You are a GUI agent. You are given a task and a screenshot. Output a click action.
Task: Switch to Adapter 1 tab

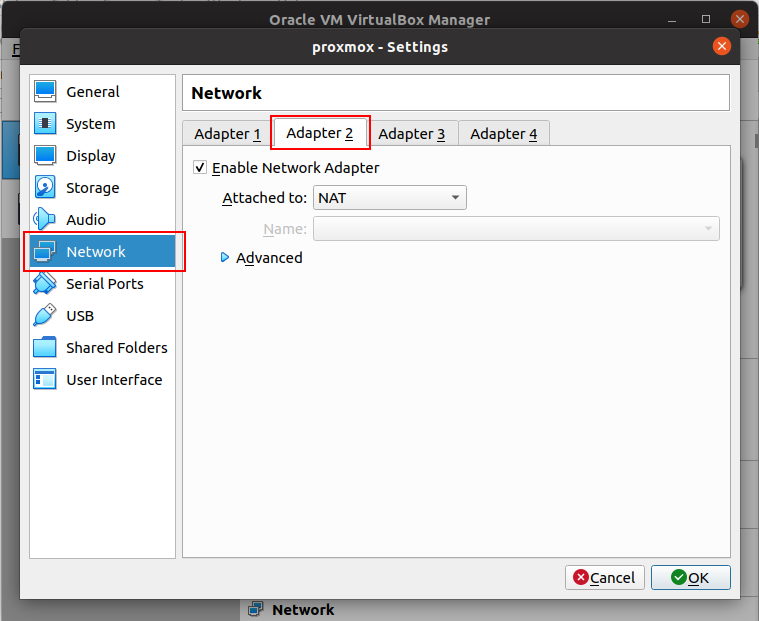(x=227, y=134)
